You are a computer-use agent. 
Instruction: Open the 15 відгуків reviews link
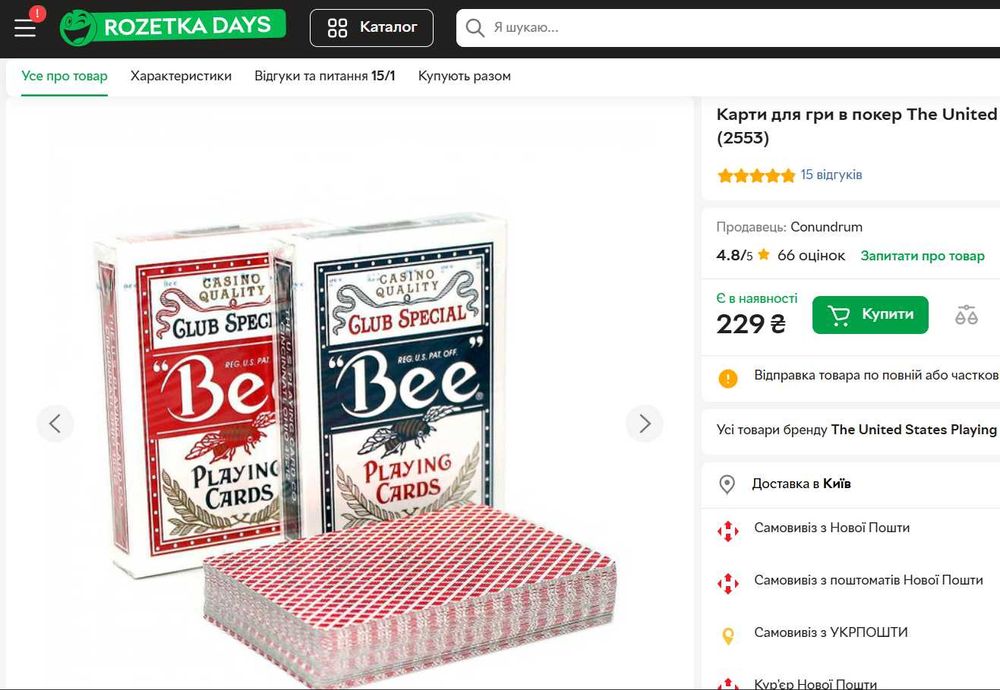831,175
